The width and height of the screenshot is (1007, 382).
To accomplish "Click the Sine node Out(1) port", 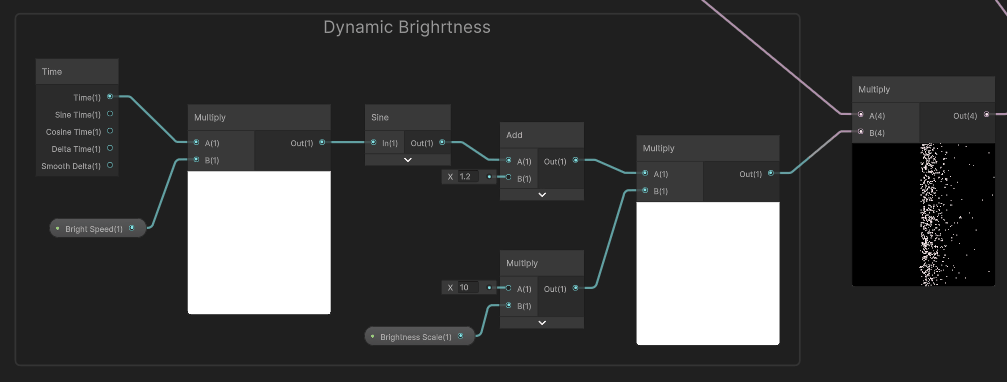I will pyautogui.click(x=442, y=143).
